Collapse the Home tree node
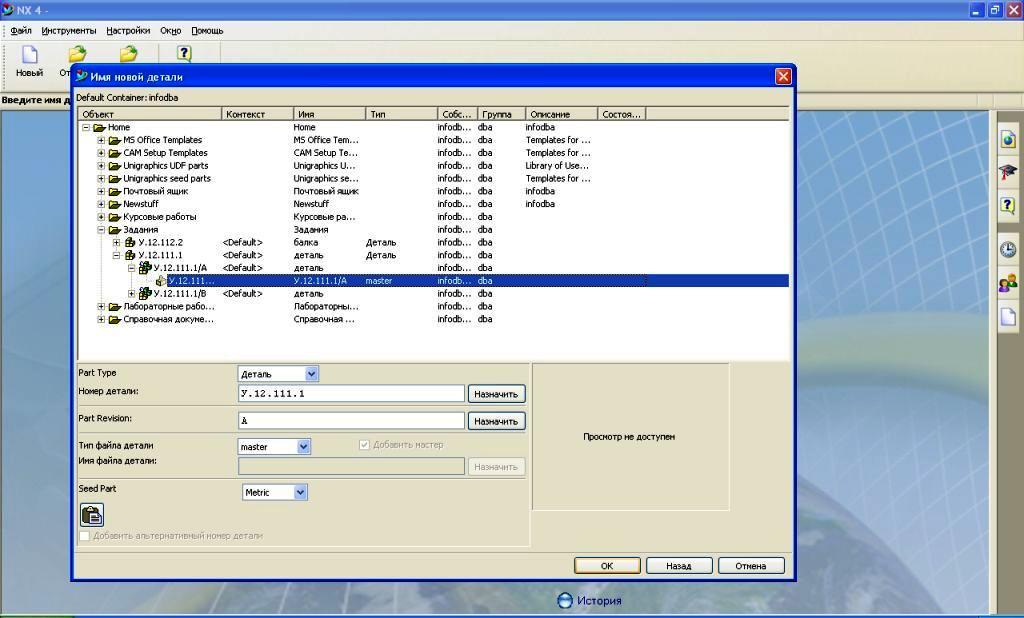 coord(86,127)
